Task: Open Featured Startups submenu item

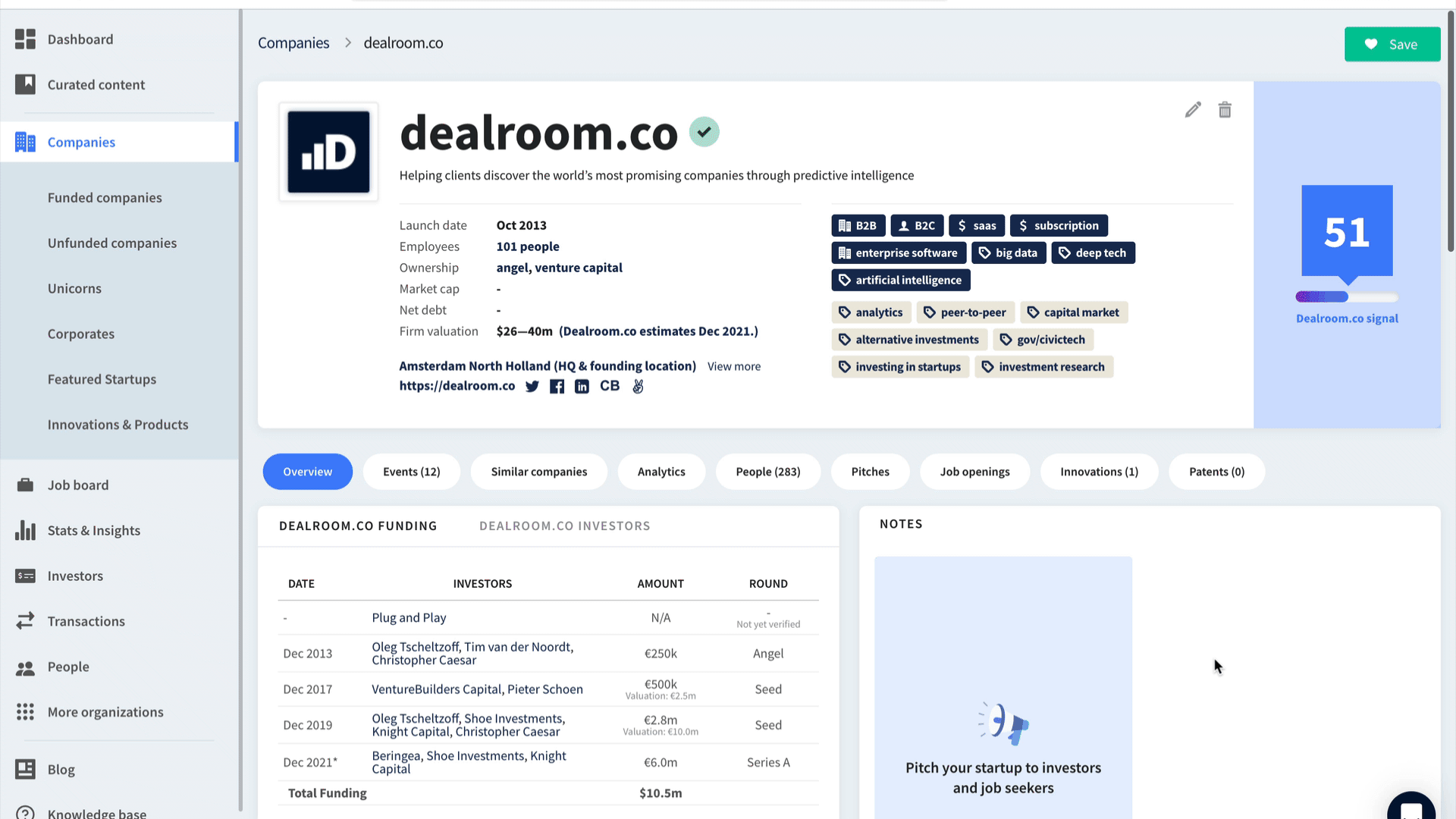Action: (x=102, y=379)
